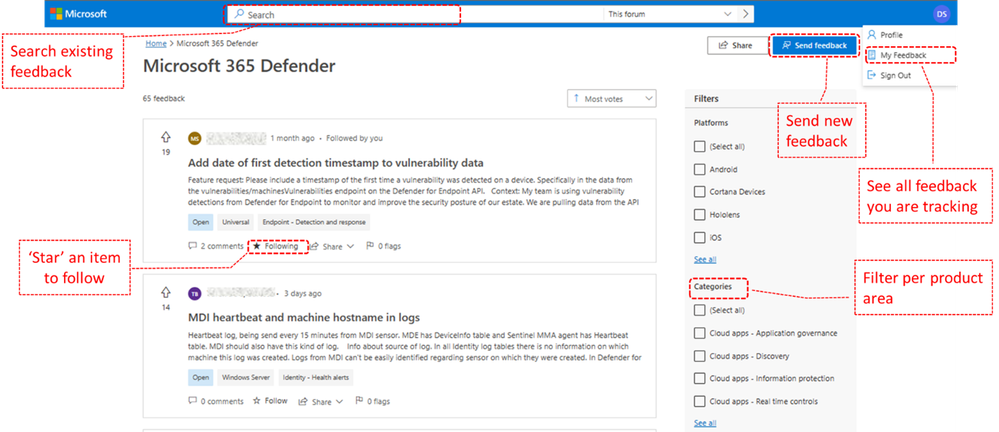Viewport: 999px width, 432px height.
Task: Click the Open status tag on timestamp post
Action: (x=201, y=222)
